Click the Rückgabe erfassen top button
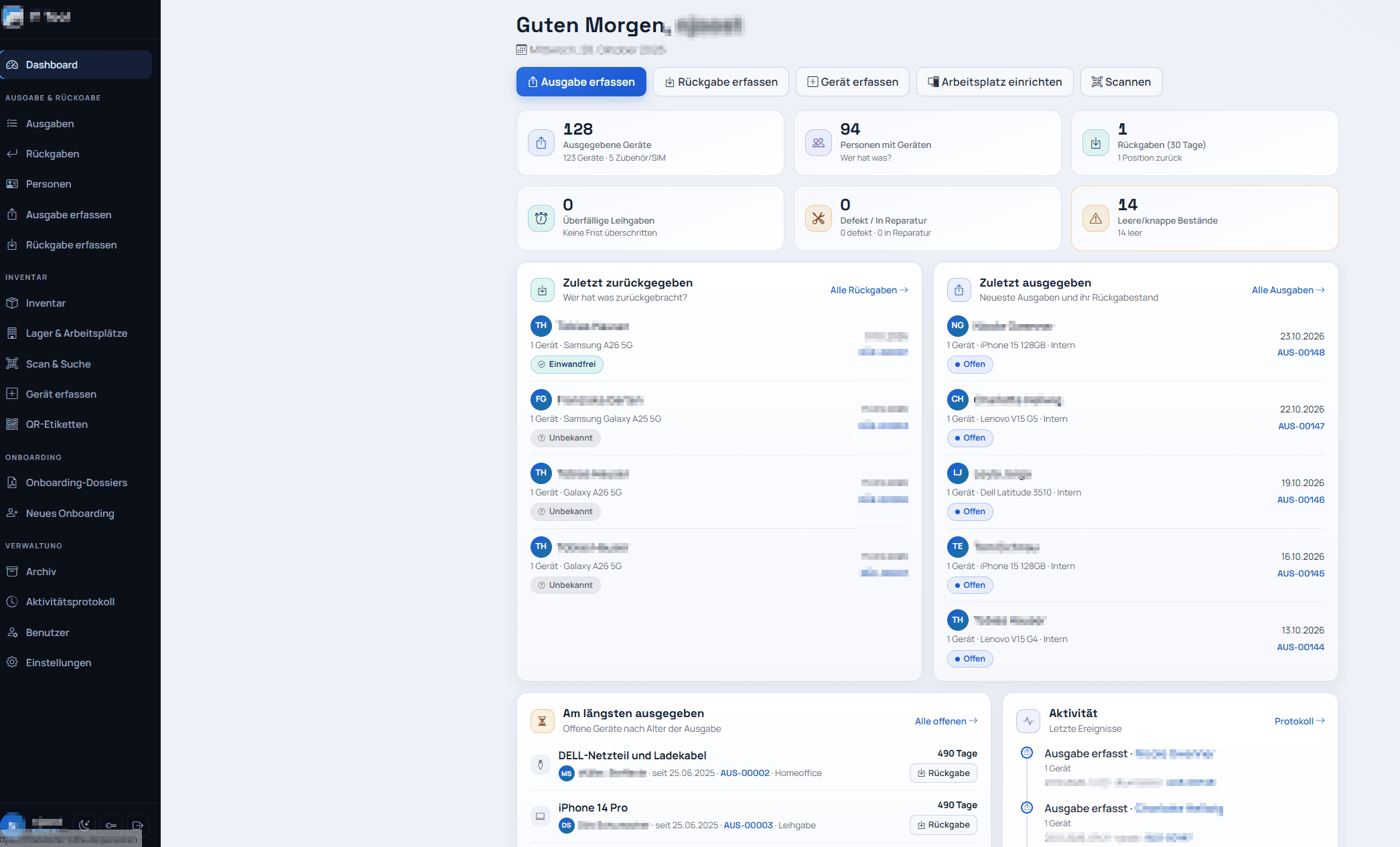 pyautogui.click(x=721, y=82)
